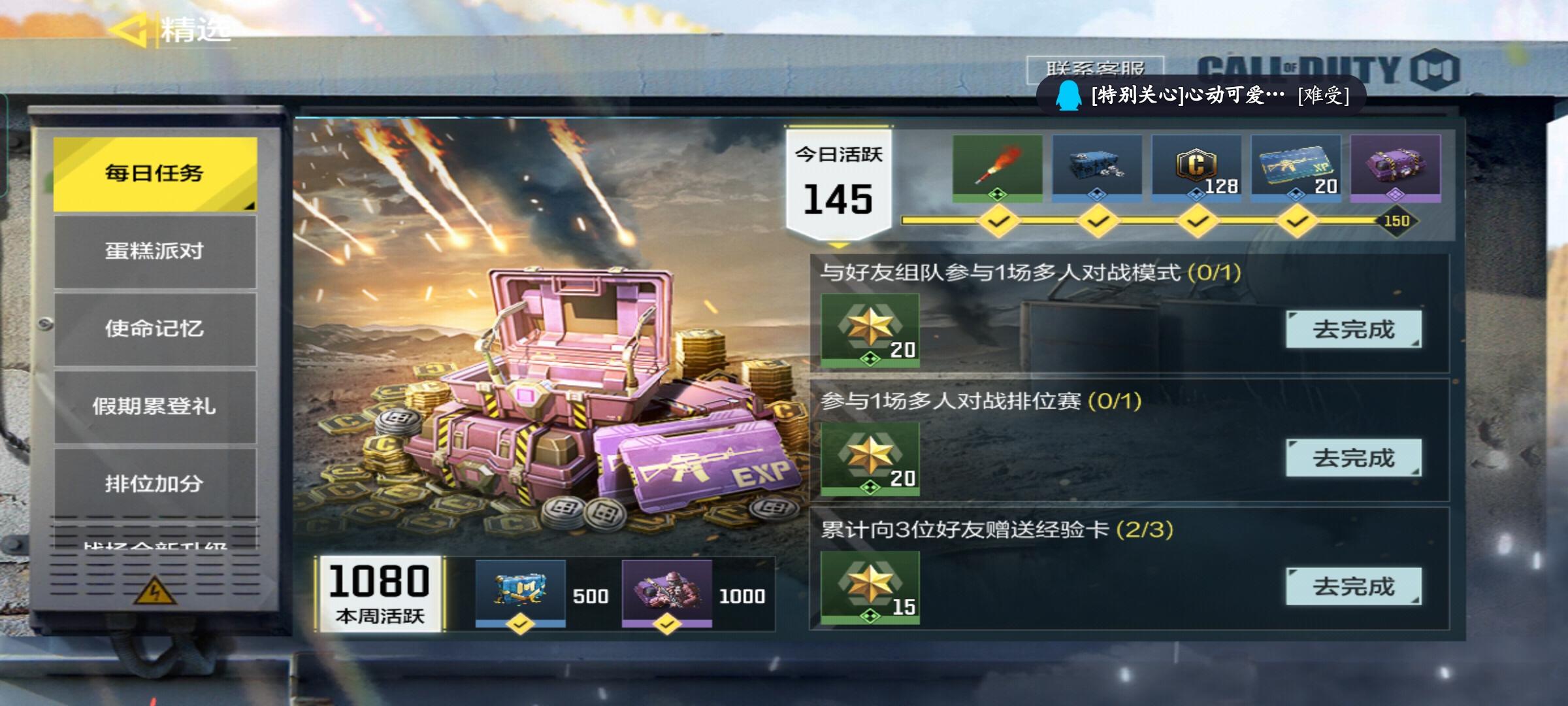Screen dimensions: 1568x706
Task: Open the 使命记忆 tab
Action: coord(155,328)
